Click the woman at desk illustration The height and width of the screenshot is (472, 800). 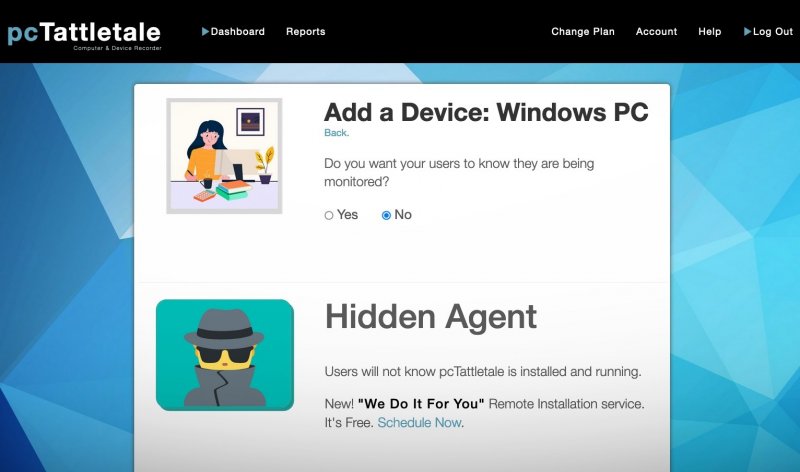[224, 155]
